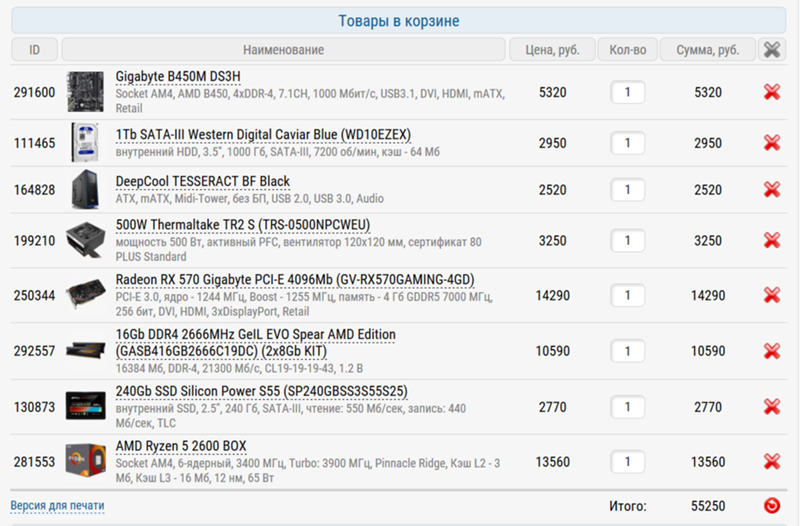Delete 240Gb SSD Silicon Power S55 item
Screen dimensions: 800x526
point(771,407)
